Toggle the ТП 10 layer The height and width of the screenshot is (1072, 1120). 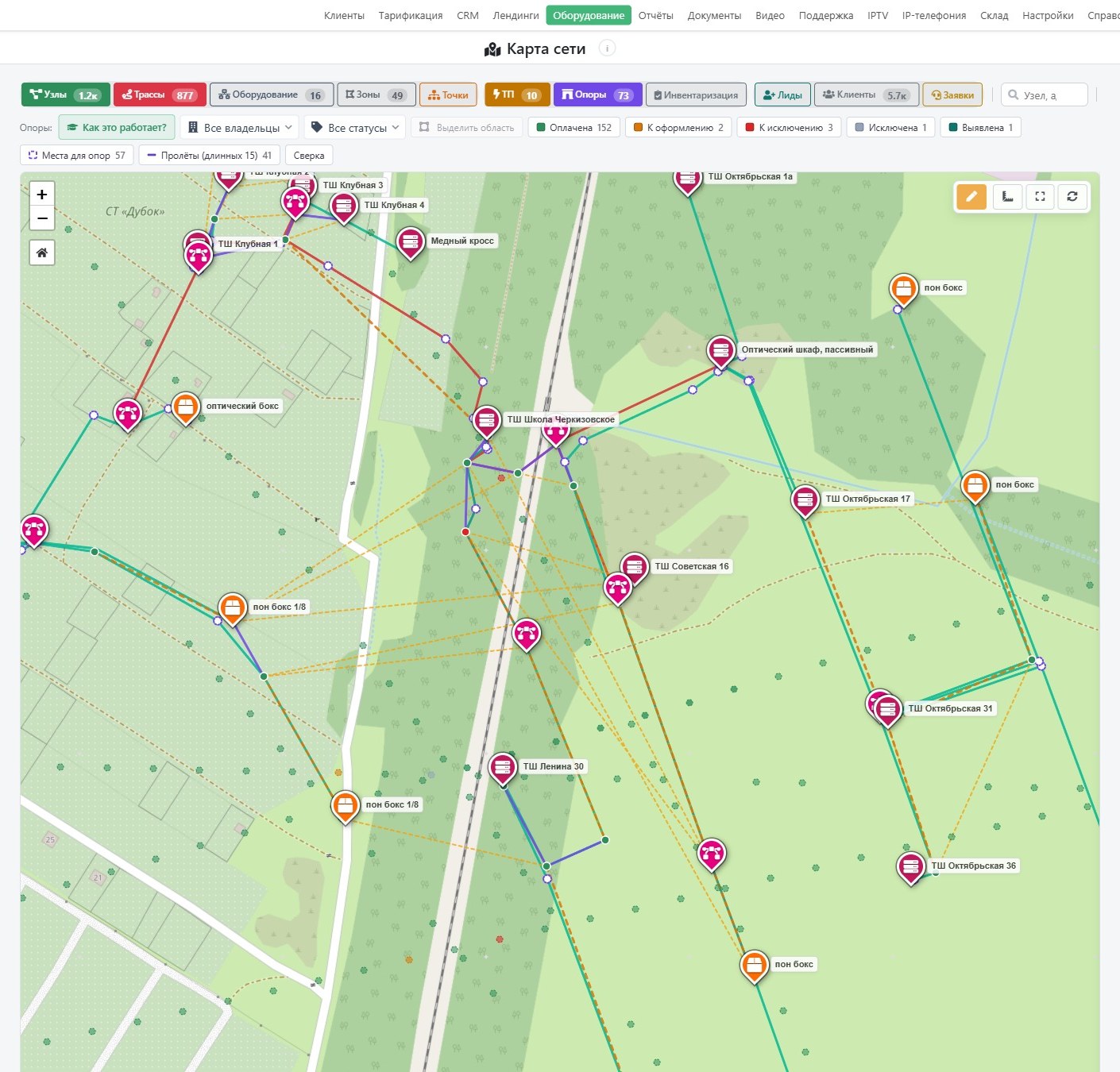tap(517, 94)
